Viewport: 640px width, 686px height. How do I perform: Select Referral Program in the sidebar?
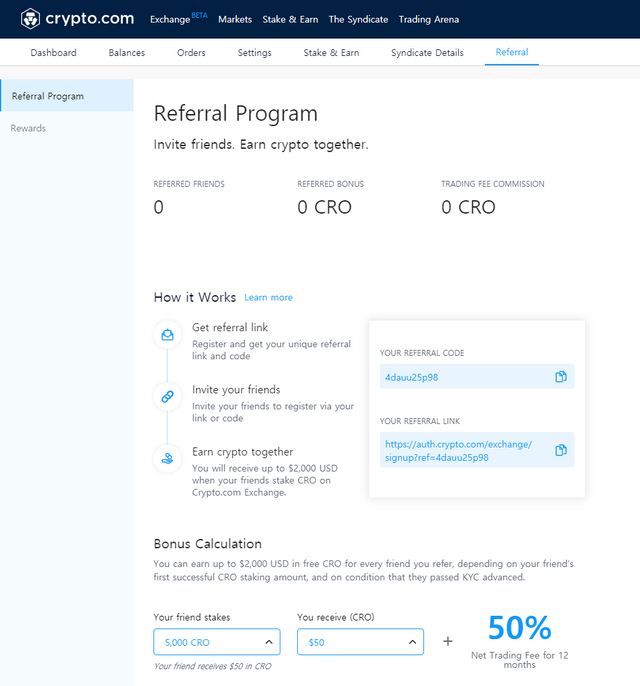[x=67, y=96]
